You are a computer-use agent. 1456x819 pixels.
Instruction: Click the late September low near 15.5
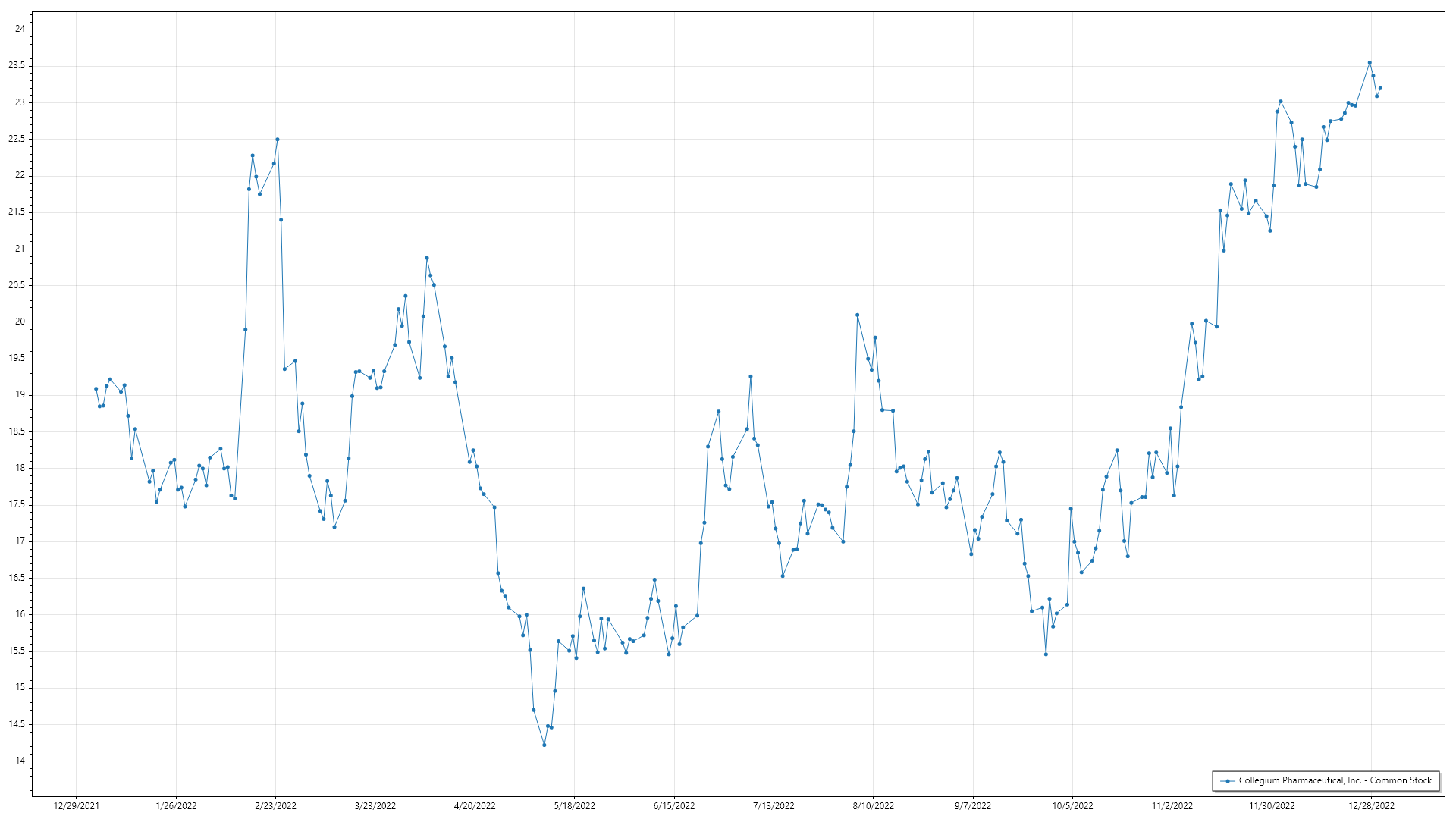(x=1046, y=654)
